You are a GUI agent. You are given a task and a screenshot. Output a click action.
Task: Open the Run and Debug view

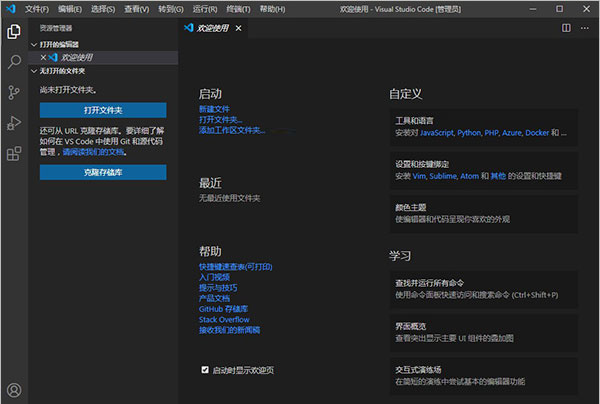tap(14, 123)
